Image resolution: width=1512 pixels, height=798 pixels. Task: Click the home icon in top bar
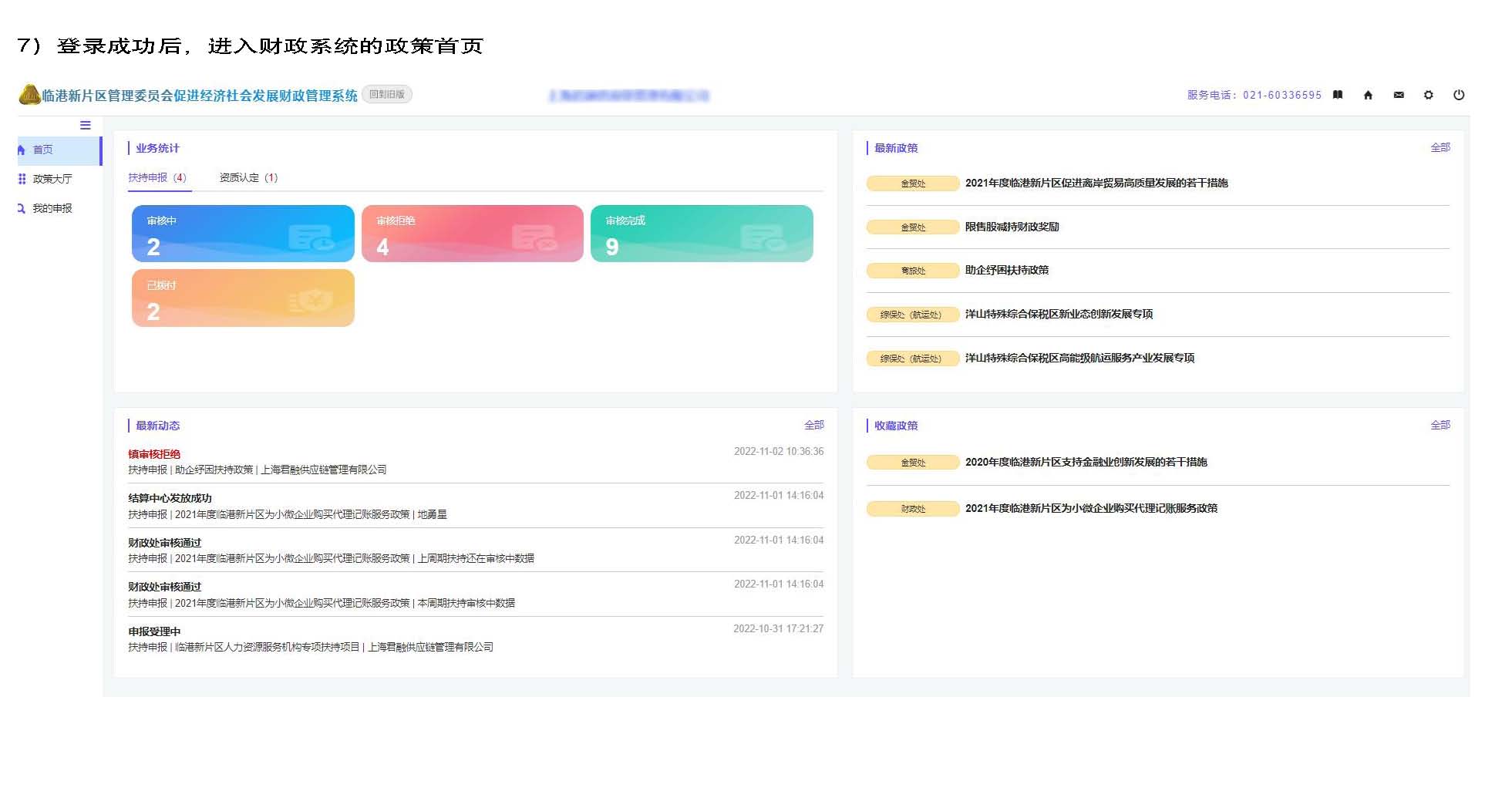pos(1368,95)
